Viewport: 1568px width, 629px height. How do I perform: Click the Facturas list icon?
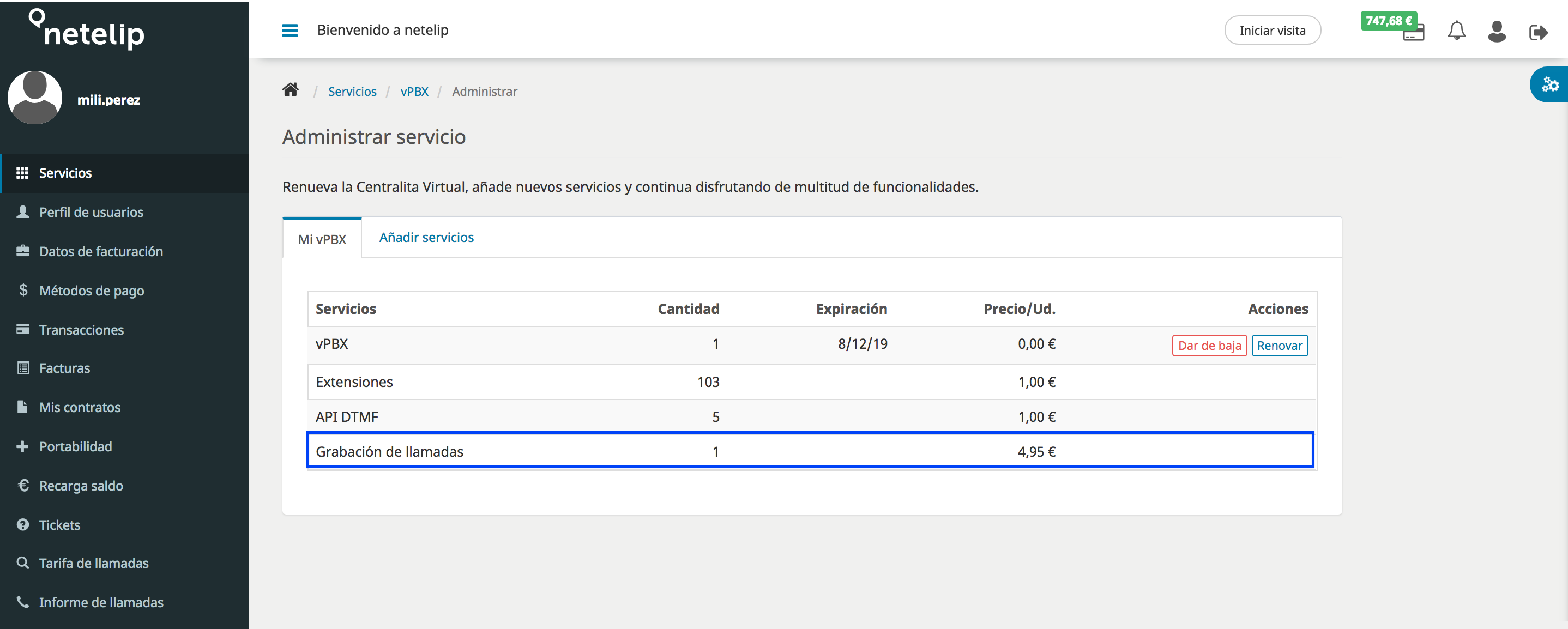point(23,367)
